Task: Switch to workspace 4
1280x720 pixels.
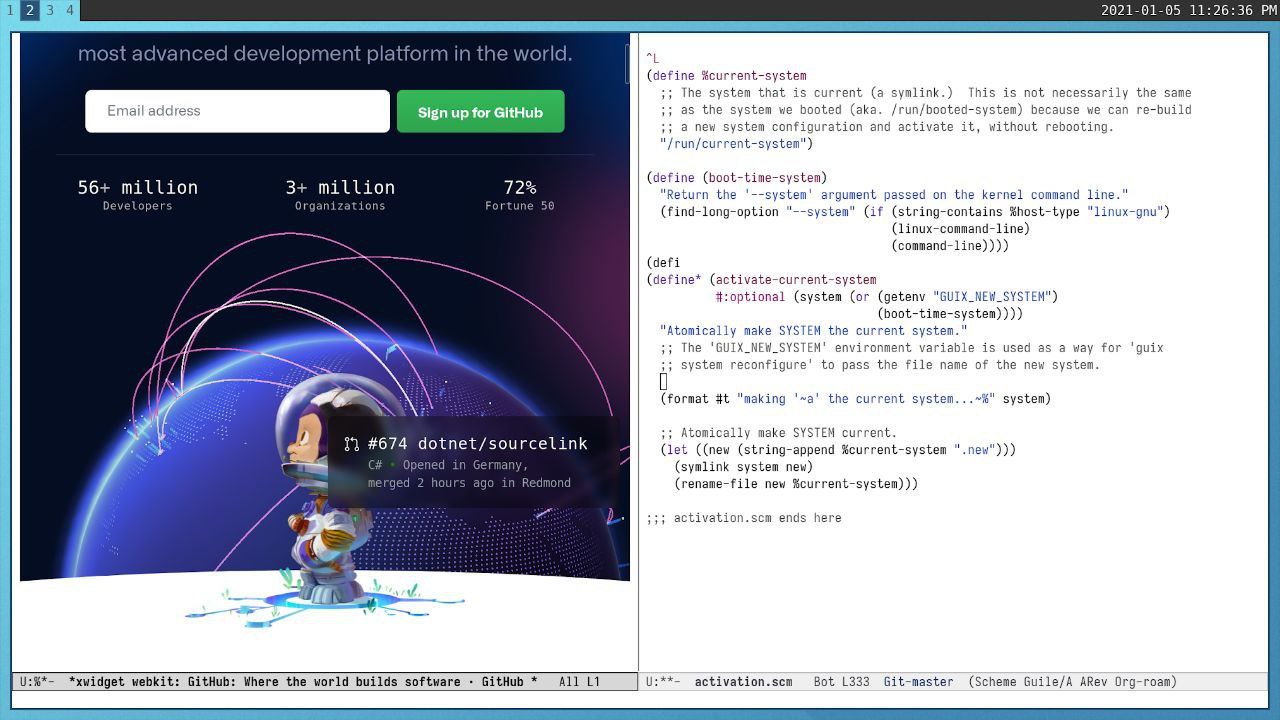Action: (69, 10)
